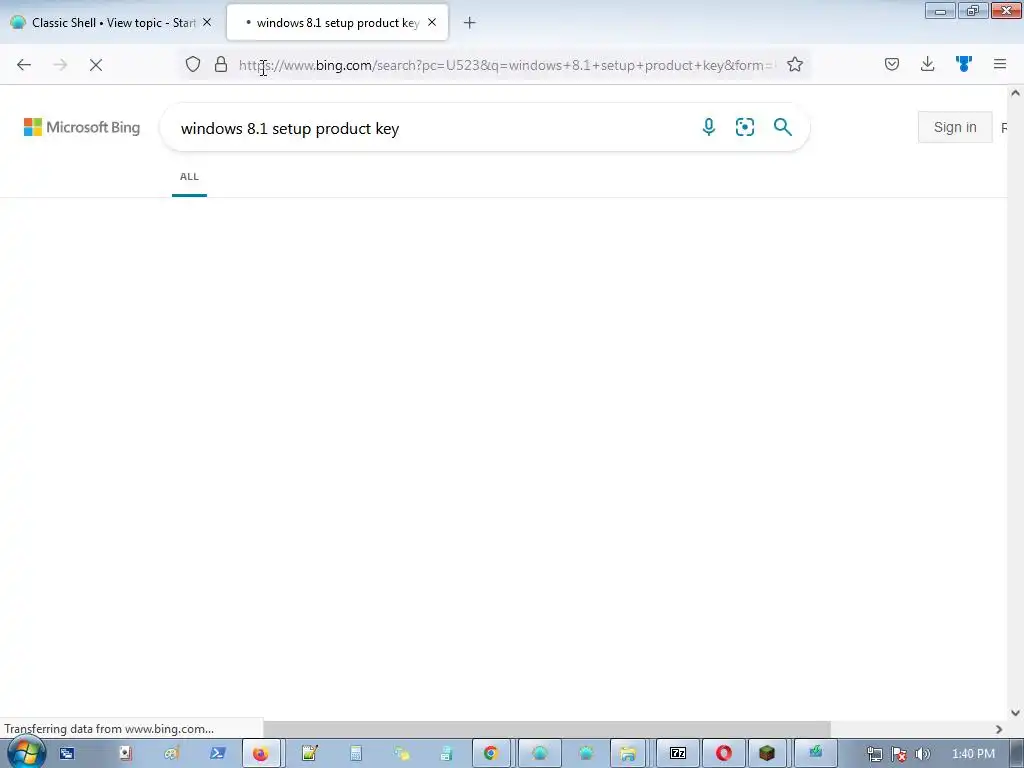Viewport: 1024px width, 768px height.
Task: Click the site padlock security icon
Action: point(221,65)
